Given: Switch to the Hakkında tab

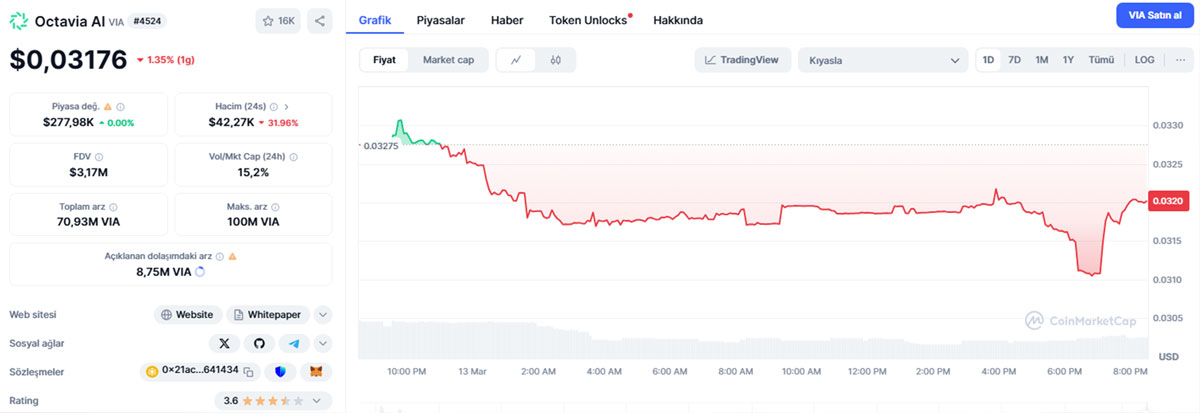Looking at the screenshot, I should [x=678, y=20].
